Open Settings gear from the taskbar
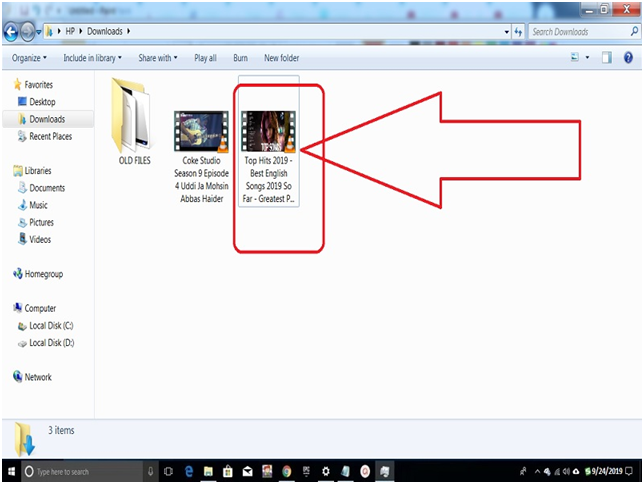The width and height of the screenshot is (644, 484). pos(326,471)
